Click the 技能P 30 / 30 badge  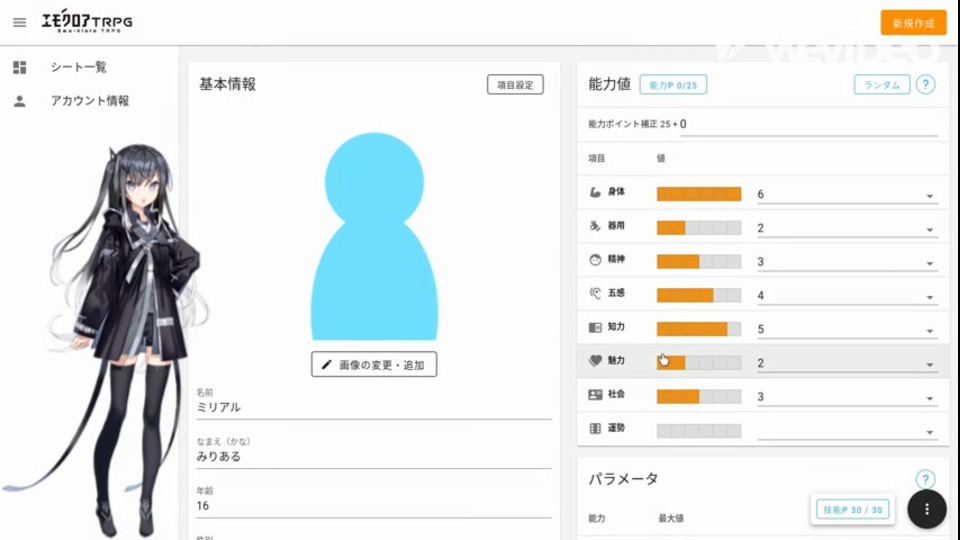coord(852,509)
